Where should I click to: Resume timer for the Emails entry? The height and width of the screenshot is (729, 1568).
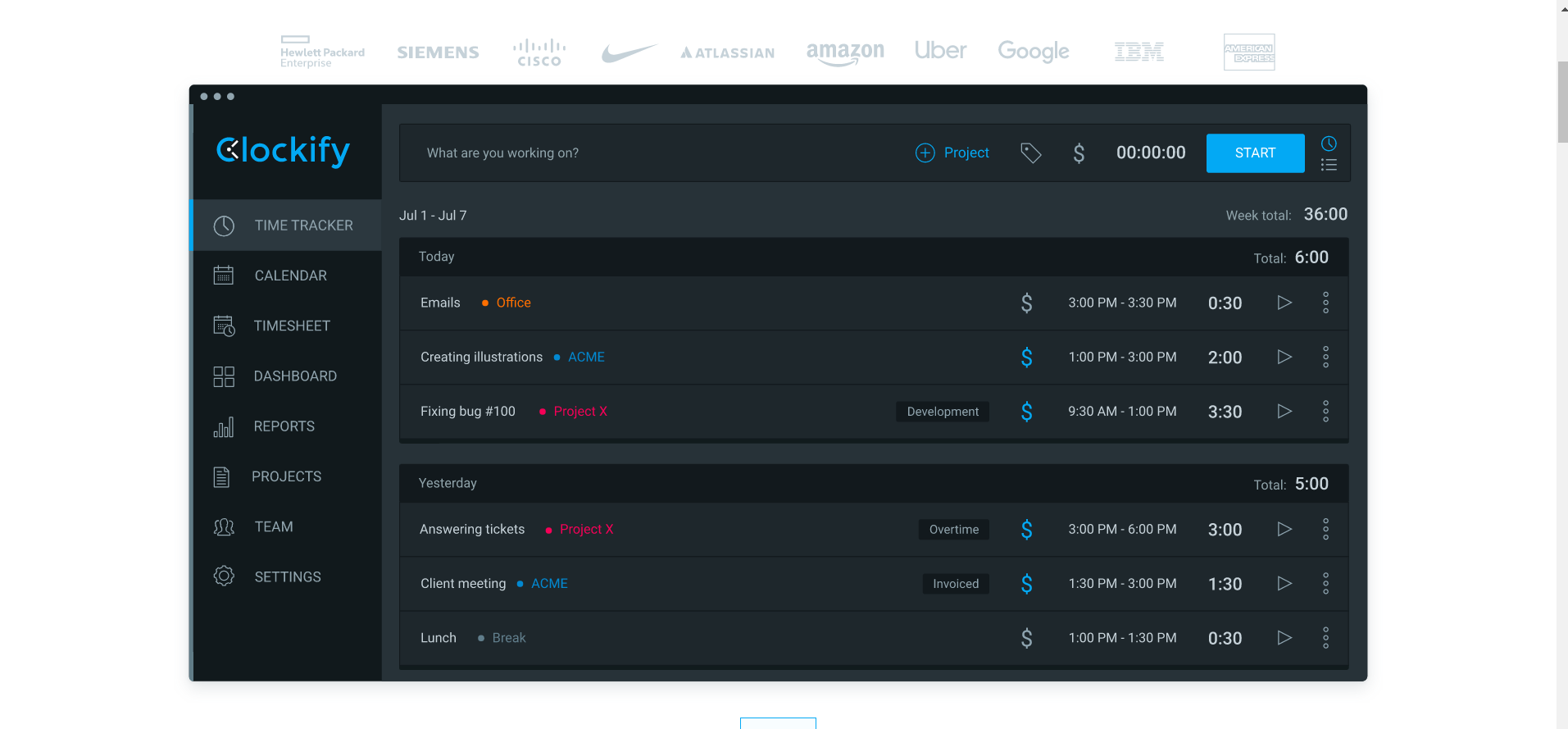point(1284,303)
